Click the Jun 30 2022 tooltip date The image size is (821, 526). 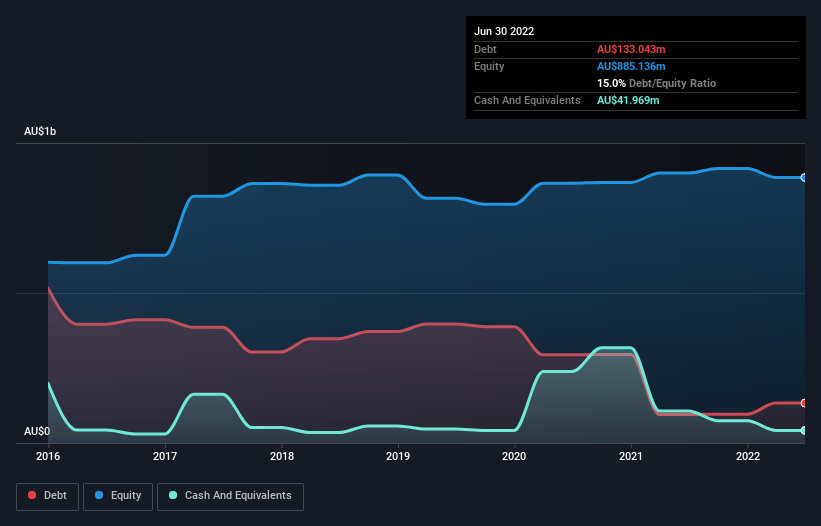[x=504, y=31]
